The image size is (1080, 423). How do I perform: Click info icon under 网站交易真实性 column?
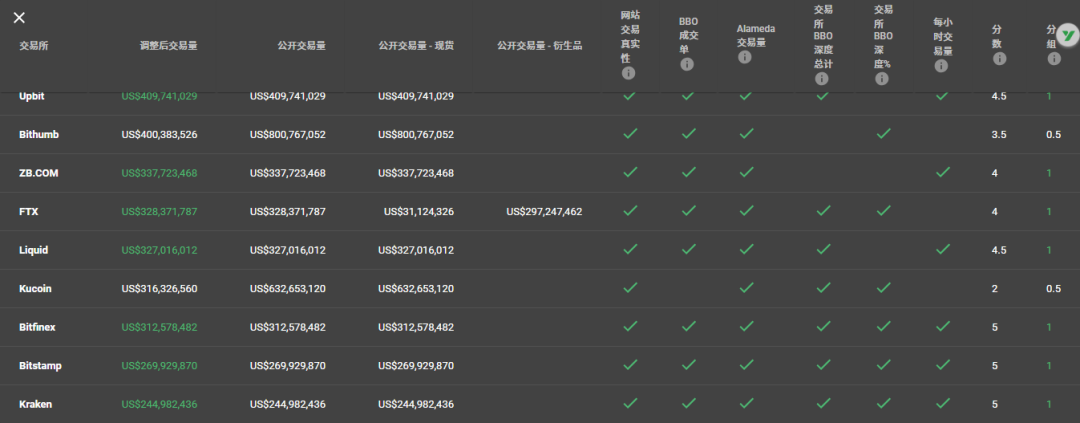tap(629, 73)
